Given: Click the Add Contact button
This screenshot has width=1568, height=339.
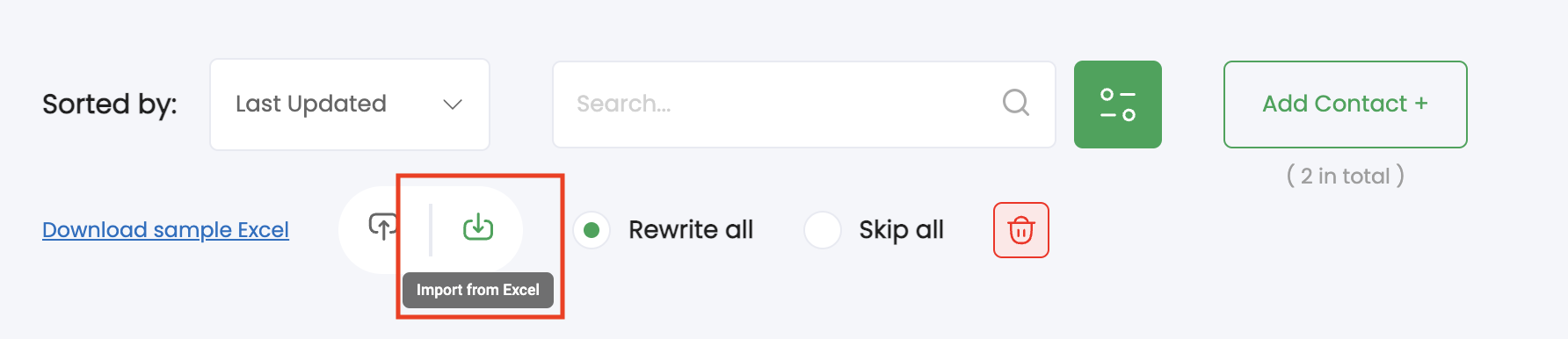Looking at the screenshot, I should pyautogui.click(x=1346, y=105).
